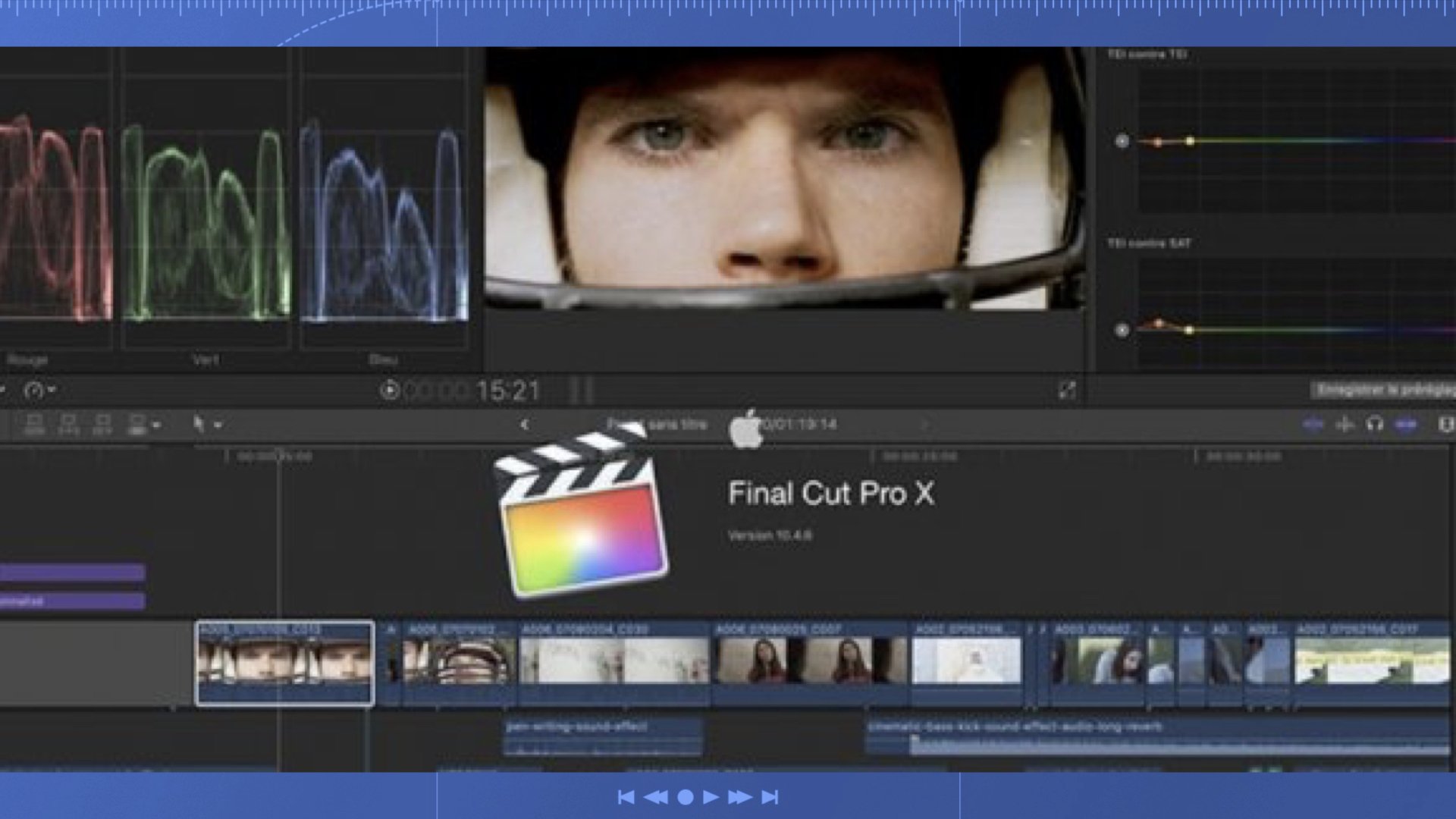Expand the overwrite edit options dropdown
The height and width of the screenshot is (819, 1456).
[x=155, y=425]
